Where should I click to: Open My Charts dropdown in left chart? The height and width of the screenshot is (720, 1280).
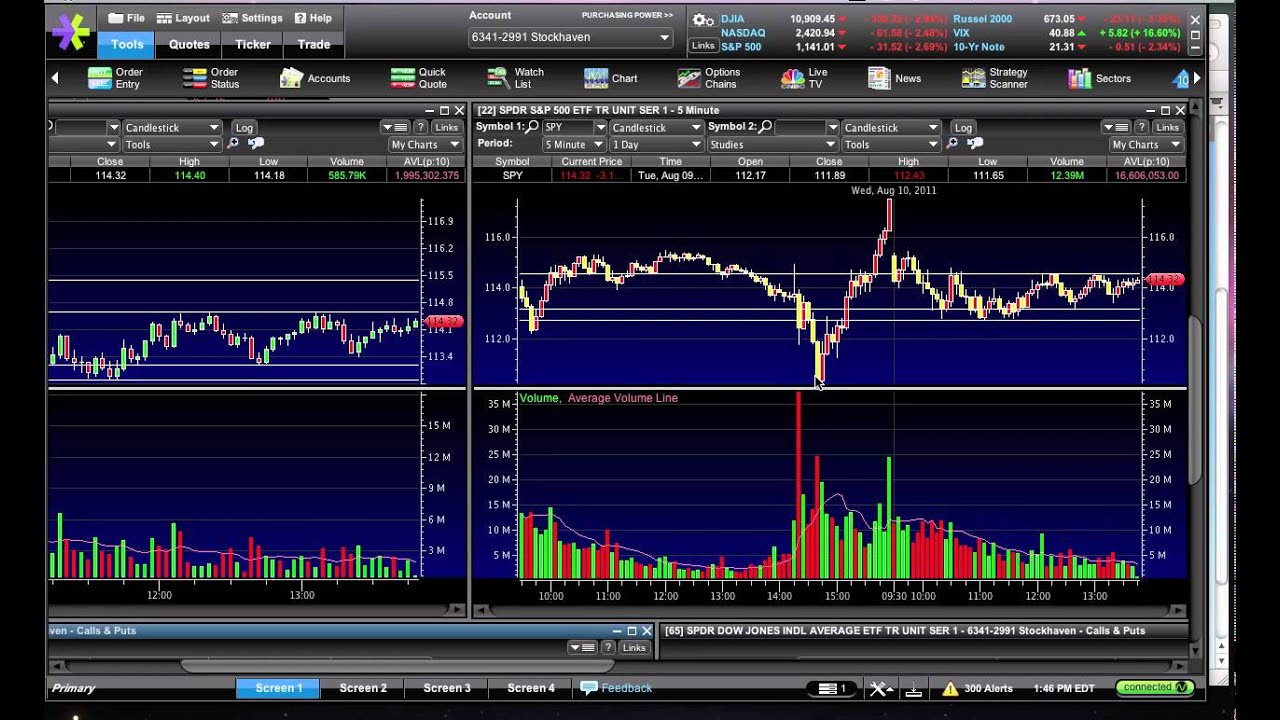425,144
